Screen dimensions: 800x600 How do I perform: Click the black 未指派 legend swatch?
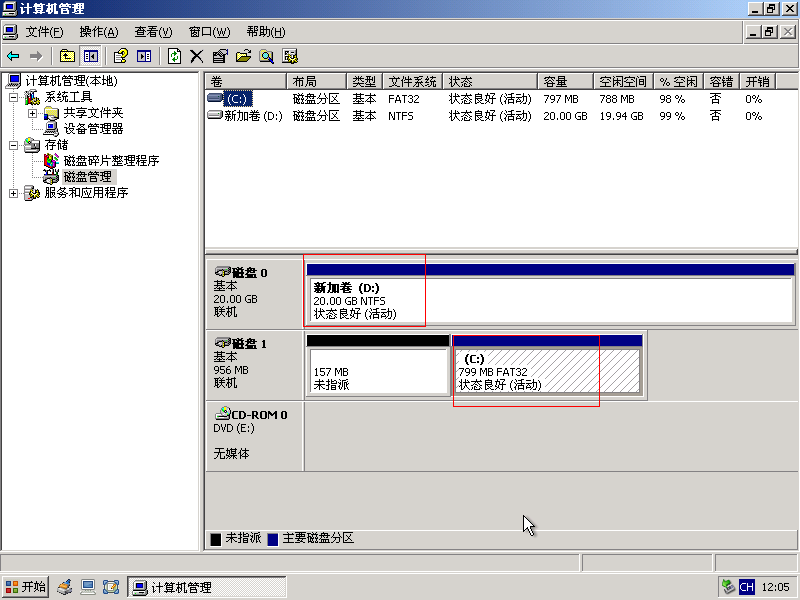[216, 539]
